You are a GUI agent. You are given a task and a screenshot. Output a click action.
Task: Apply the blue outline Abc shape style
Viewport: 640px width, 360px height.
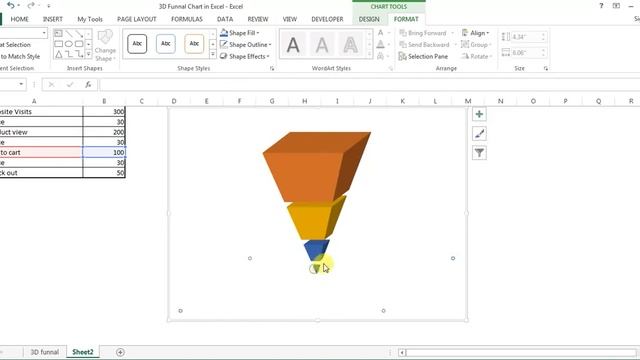(166, 44)
